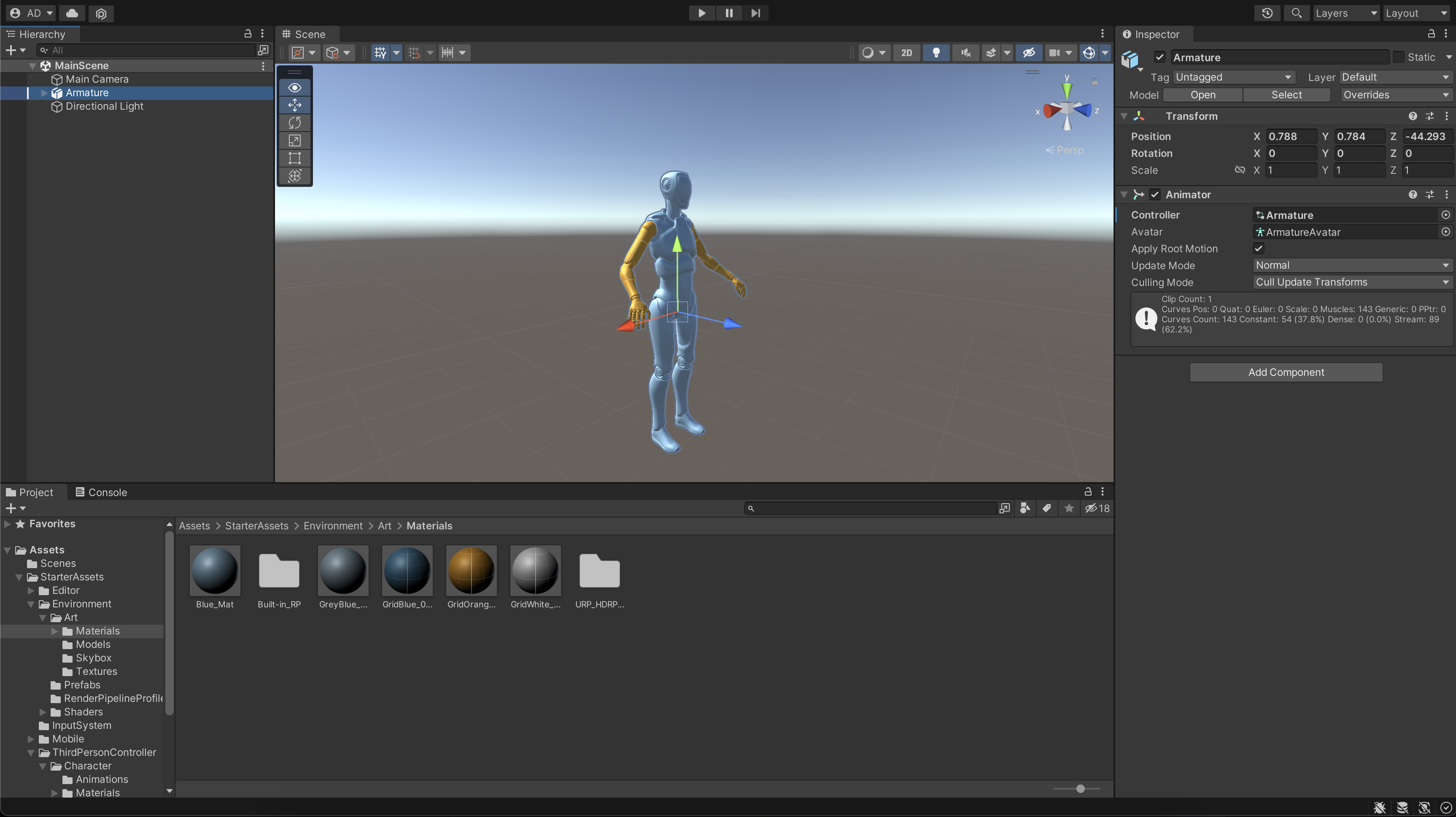Toggle Armature active checkbox
This screenshot has width=1456, height=817.
point(1160,57)
